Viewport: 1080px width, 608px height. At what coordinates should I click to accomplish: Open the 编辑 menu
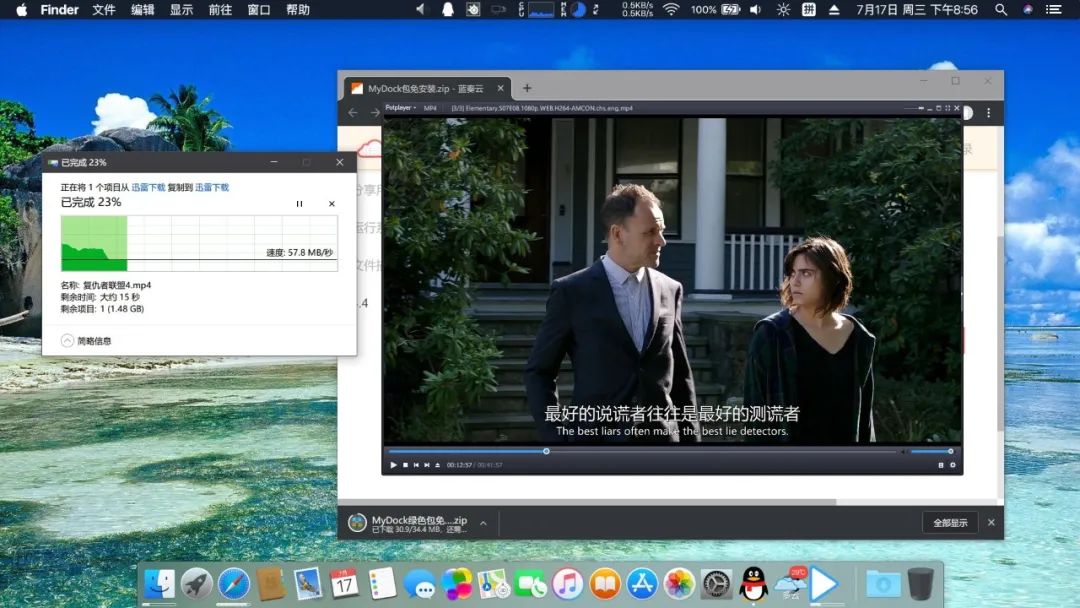point(143,10)
